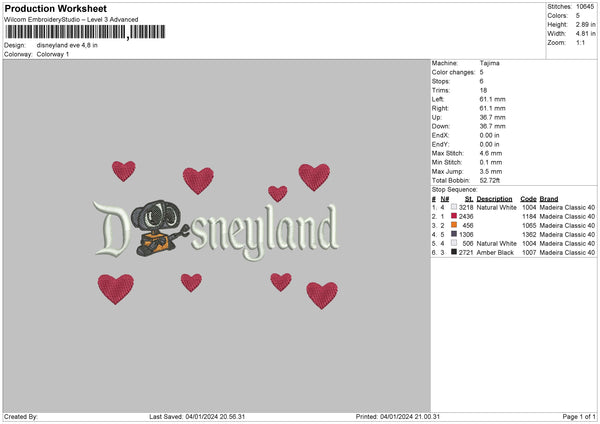Click thread code 1362 in stop sequence

[529, 235]
